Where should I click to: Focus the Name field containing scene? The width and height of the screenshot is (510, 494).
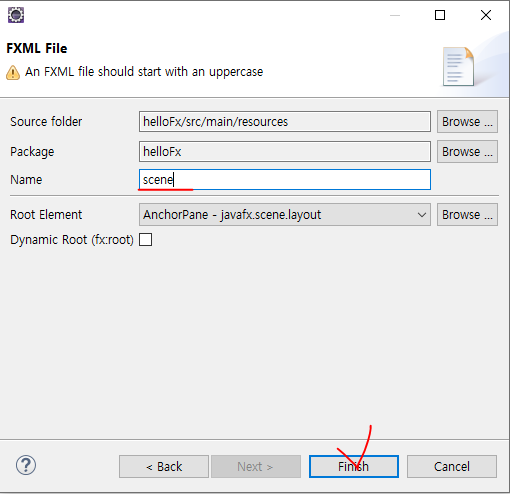tap(285, 180)
